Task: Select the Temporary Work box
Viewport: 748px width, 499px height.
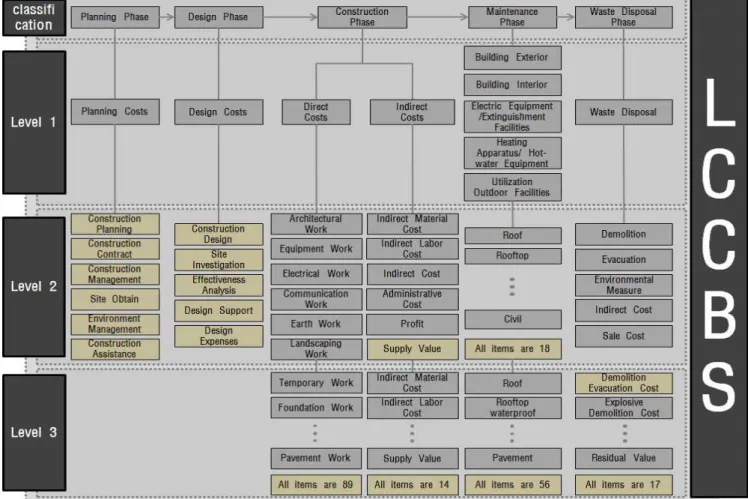Action: point(316,383)
